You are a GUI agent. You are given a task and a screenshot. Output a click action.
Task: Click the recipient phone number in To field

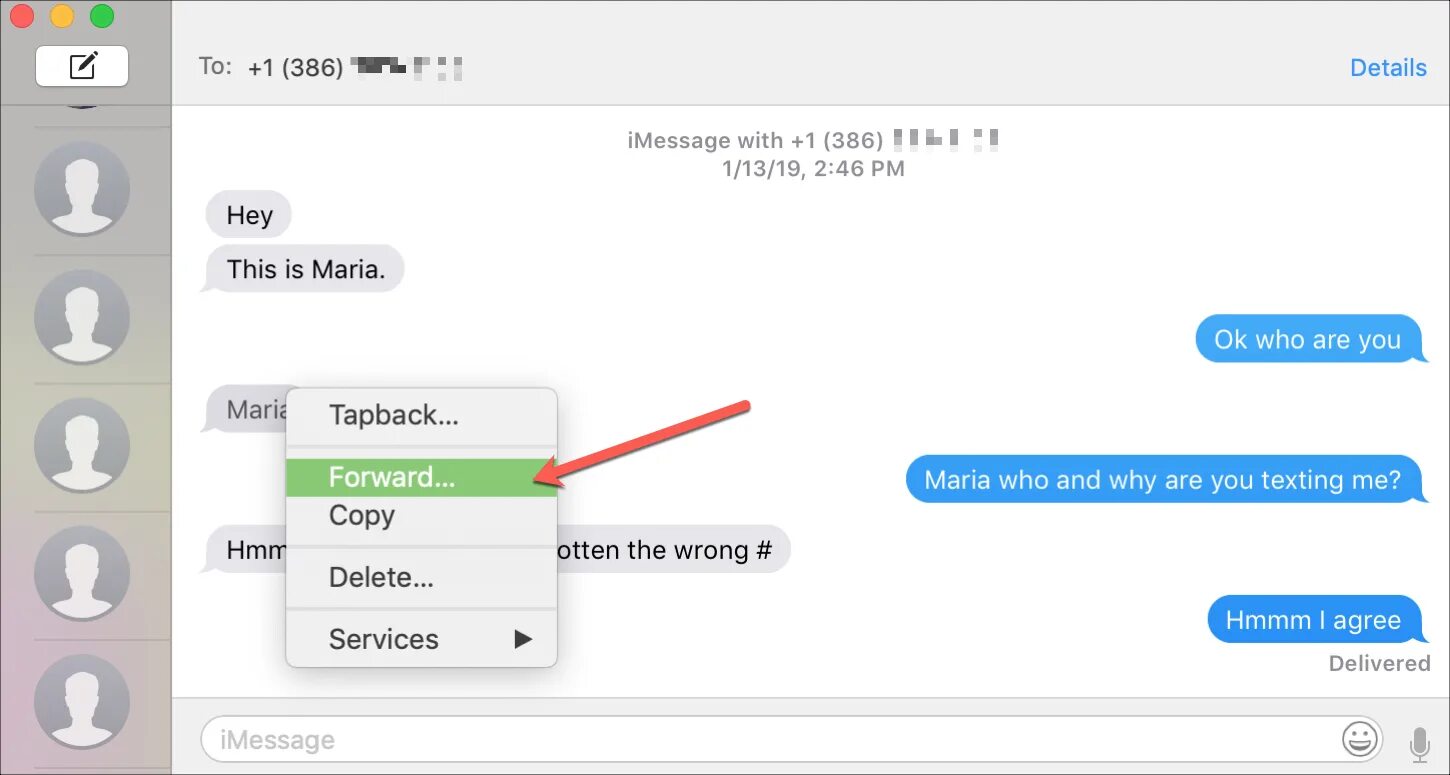point(355,67)
